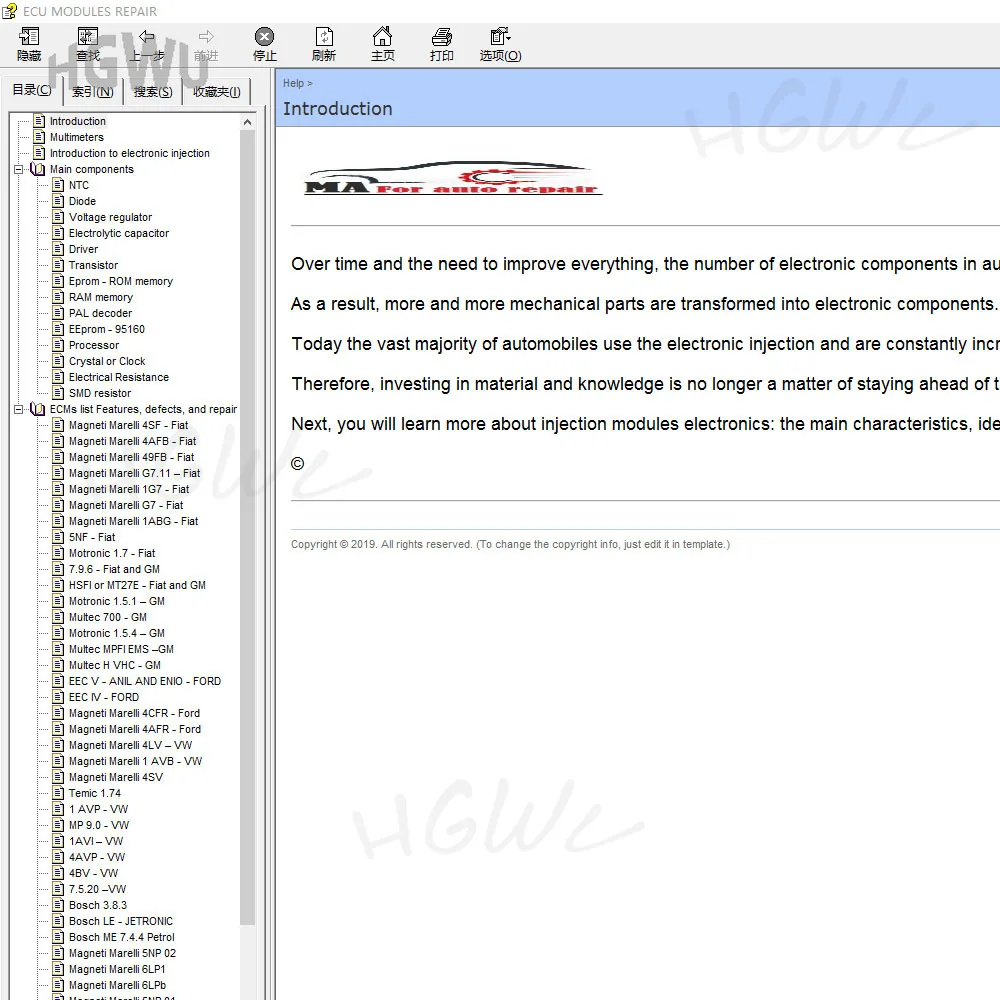Open the PAL decoder topic
The height and width of the screenshot is (1000, 1000).
click(100, 313)
